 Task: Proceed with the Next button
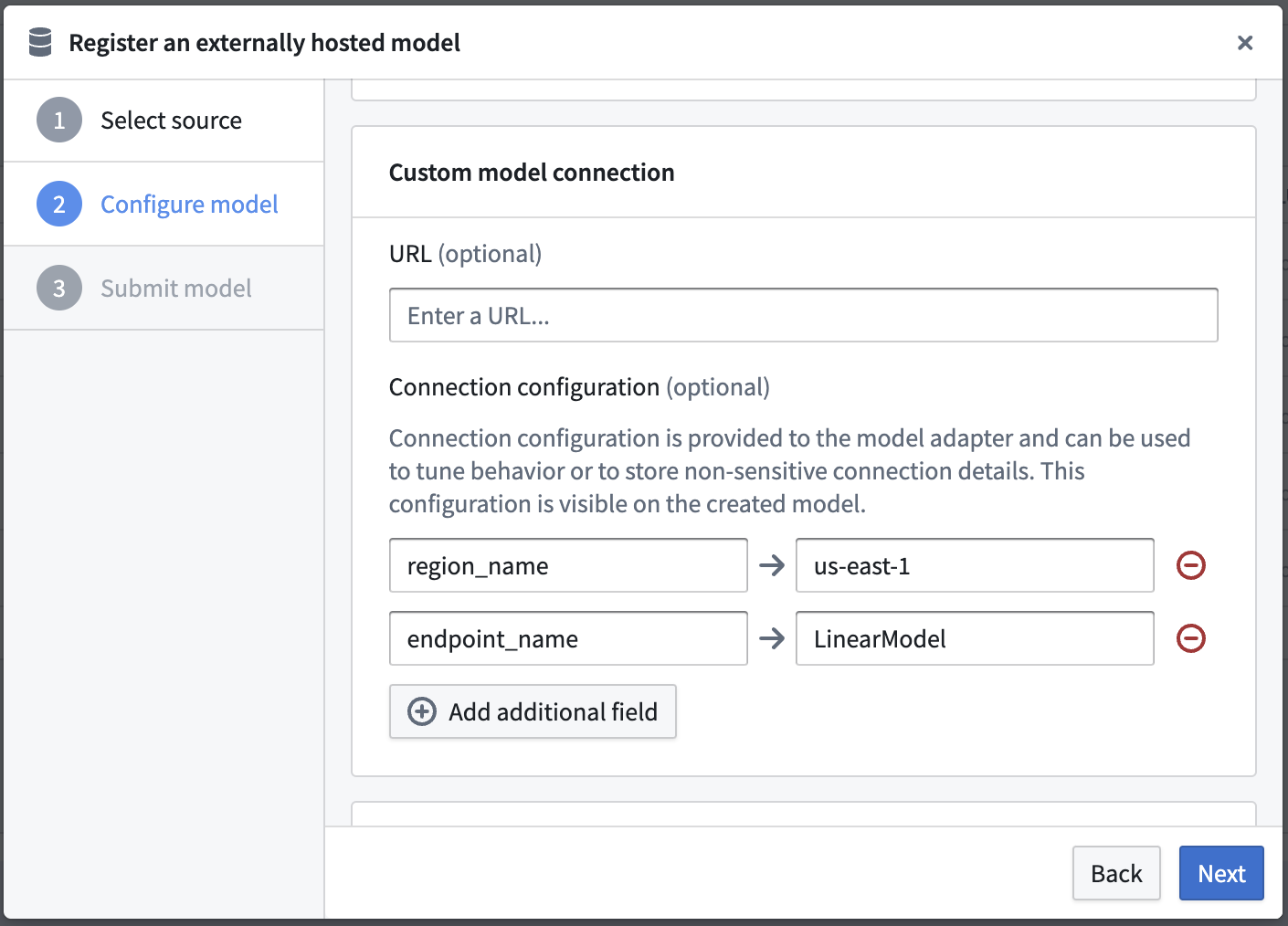coord(1221,873)
